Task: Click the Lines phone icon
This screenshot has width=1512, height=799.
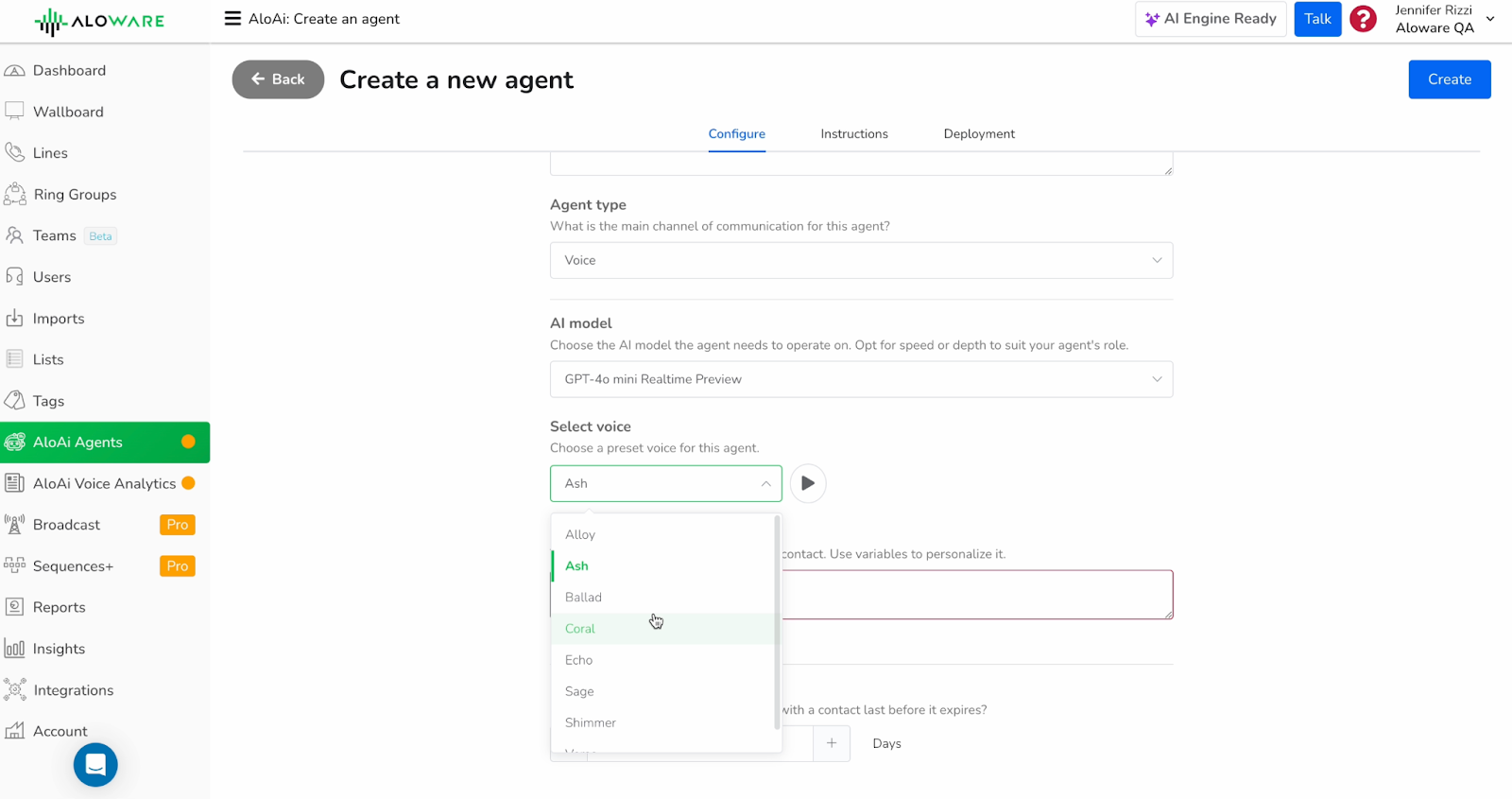Action: tap(14, 152)
